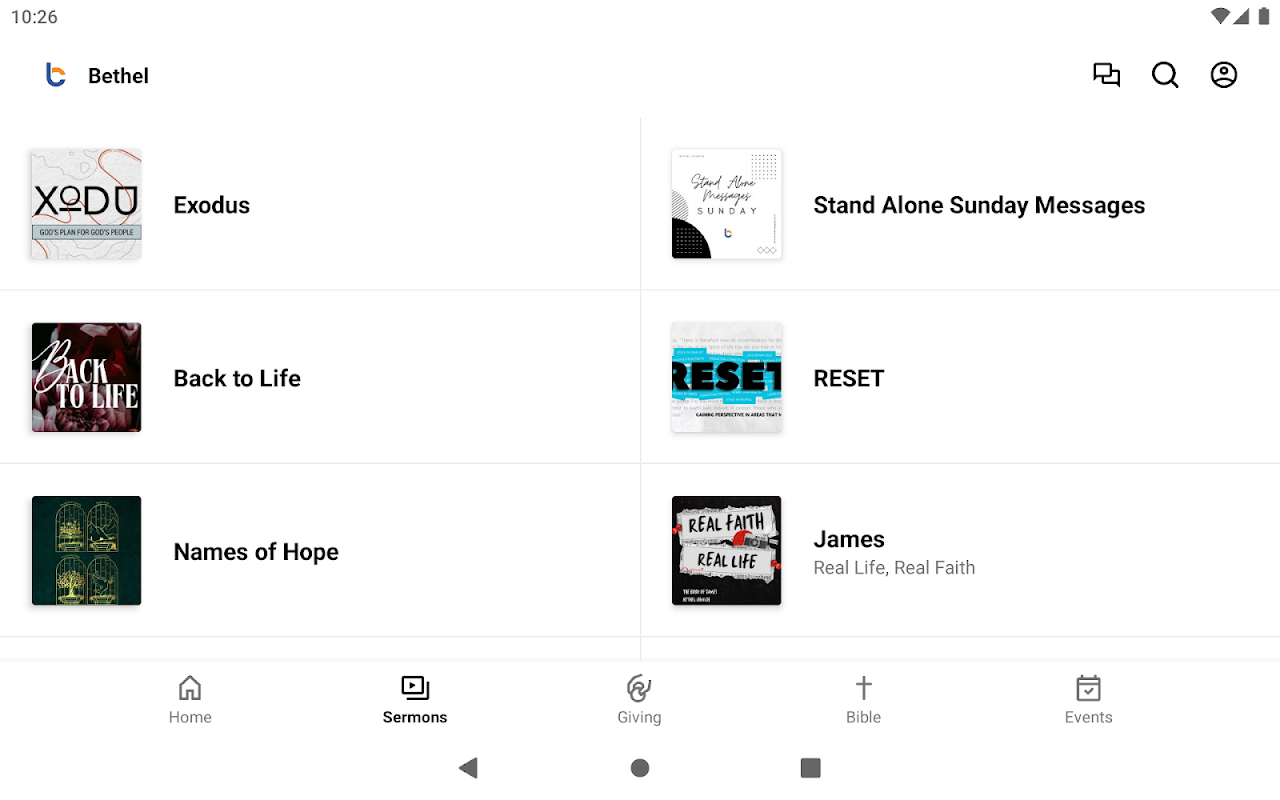
Task: Go to the Home tab
Action: [190, 700]
